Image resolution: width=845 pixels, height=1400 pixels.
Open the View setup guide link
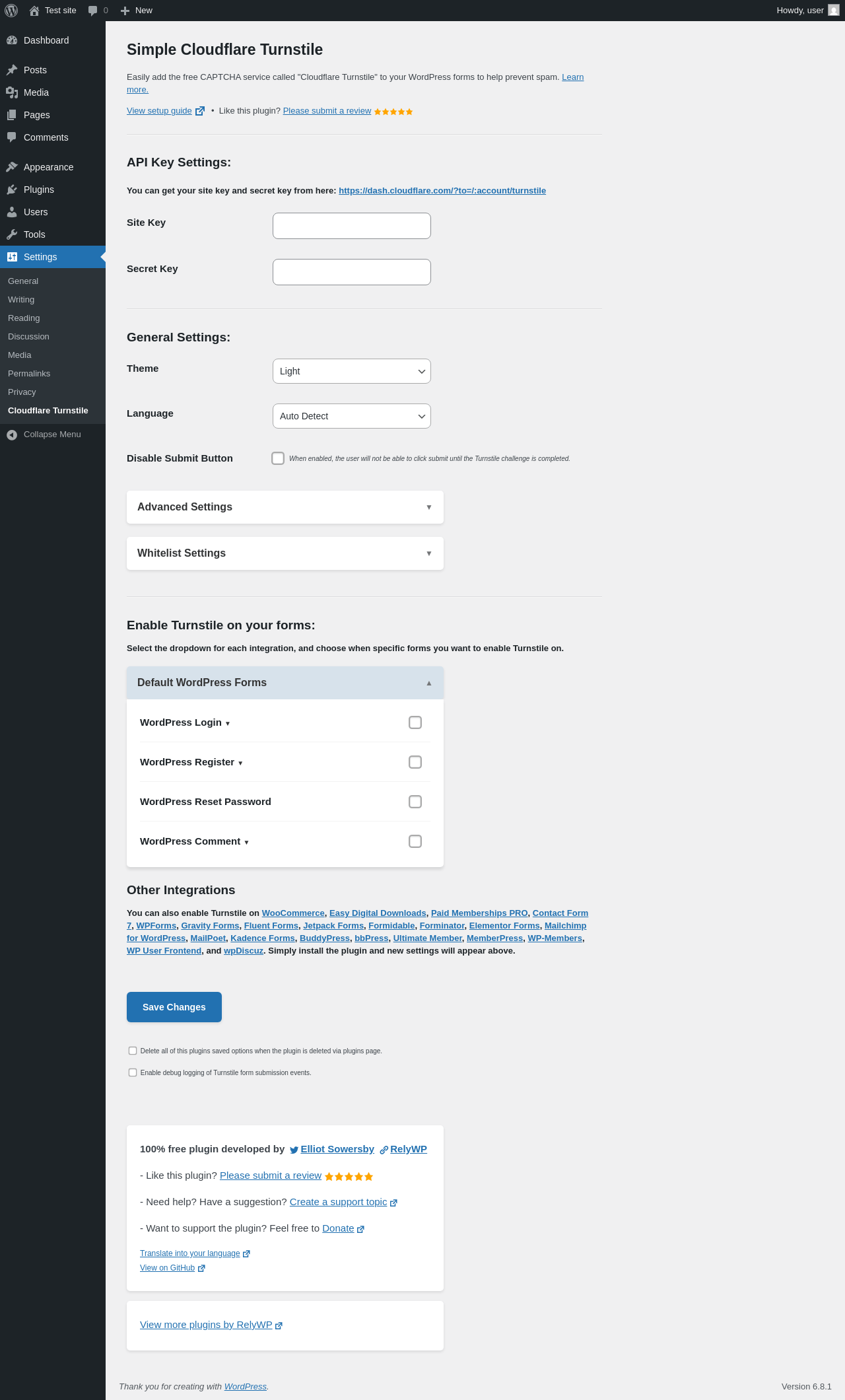159,111
